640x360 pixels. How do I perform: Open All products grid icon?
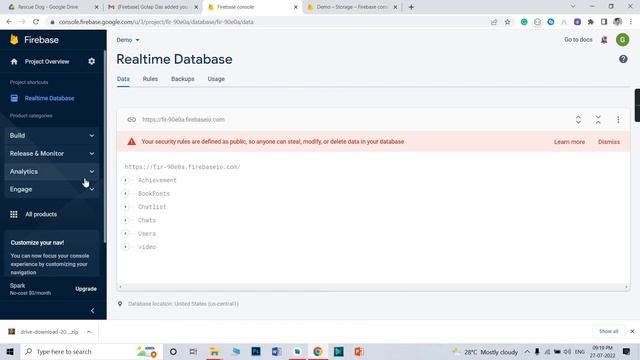point(14,214)
